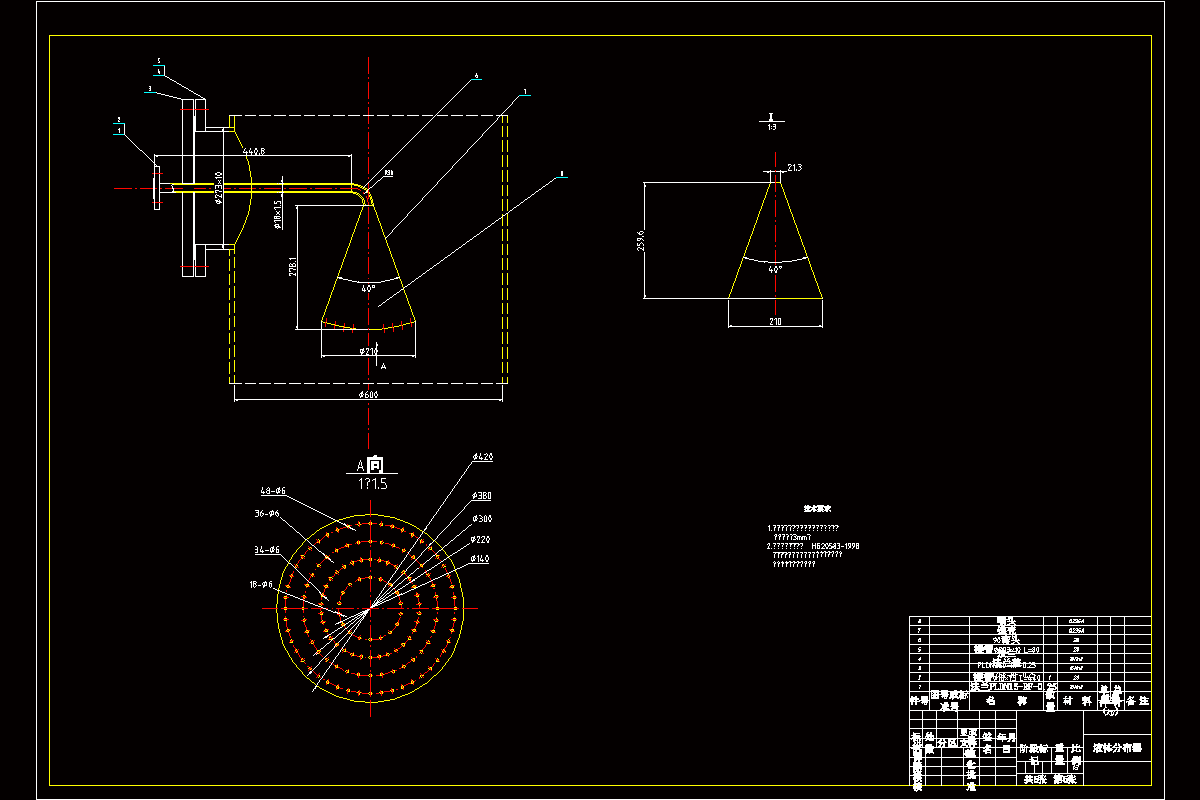Select the title block drawing name cell
Image resolution: width=1200 pixels, height=800 pixels.
pyautogui.click(x=1117, y=747)
